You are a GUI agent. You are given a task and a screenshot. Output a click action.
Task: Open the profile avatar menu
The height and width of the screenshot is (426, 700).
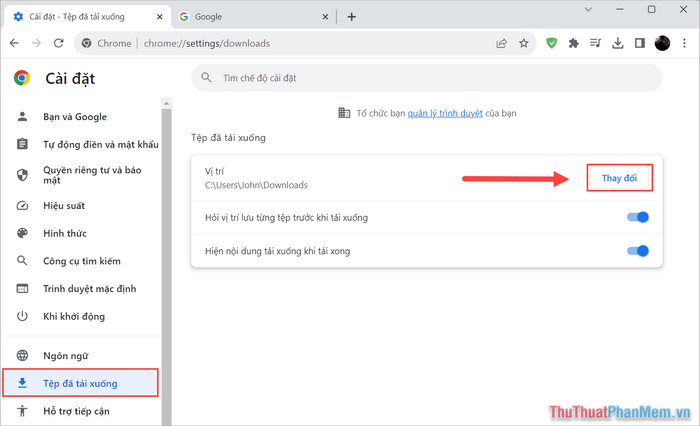tap(662, 43)
